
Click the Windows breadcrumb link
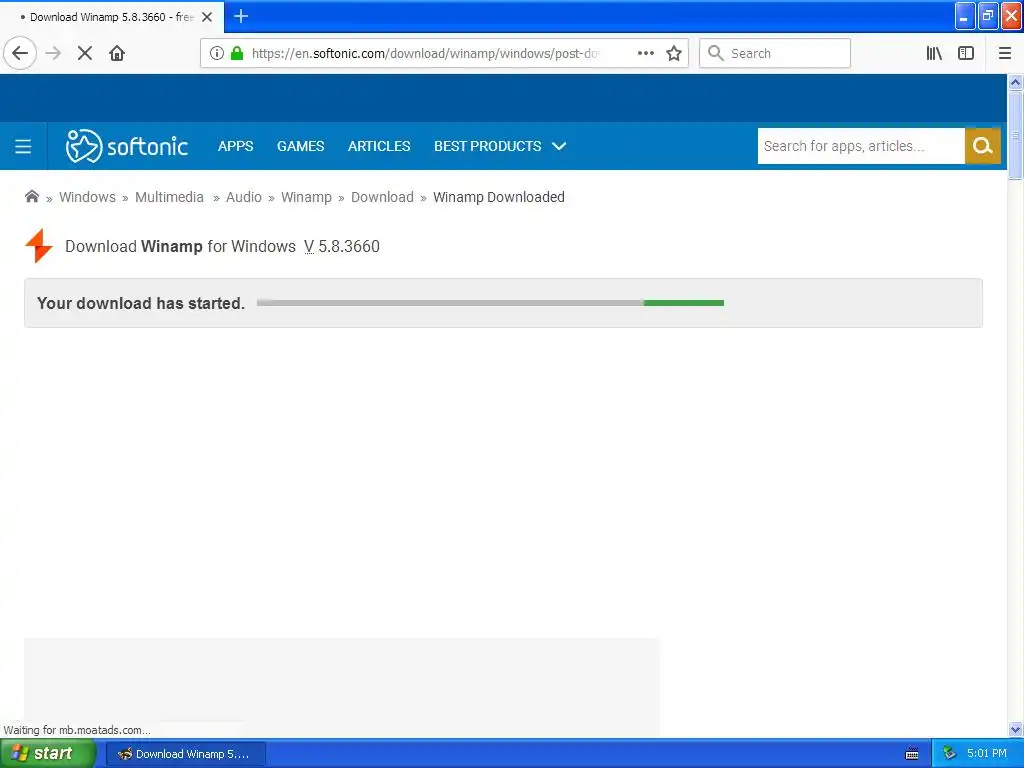coord(88,197)
